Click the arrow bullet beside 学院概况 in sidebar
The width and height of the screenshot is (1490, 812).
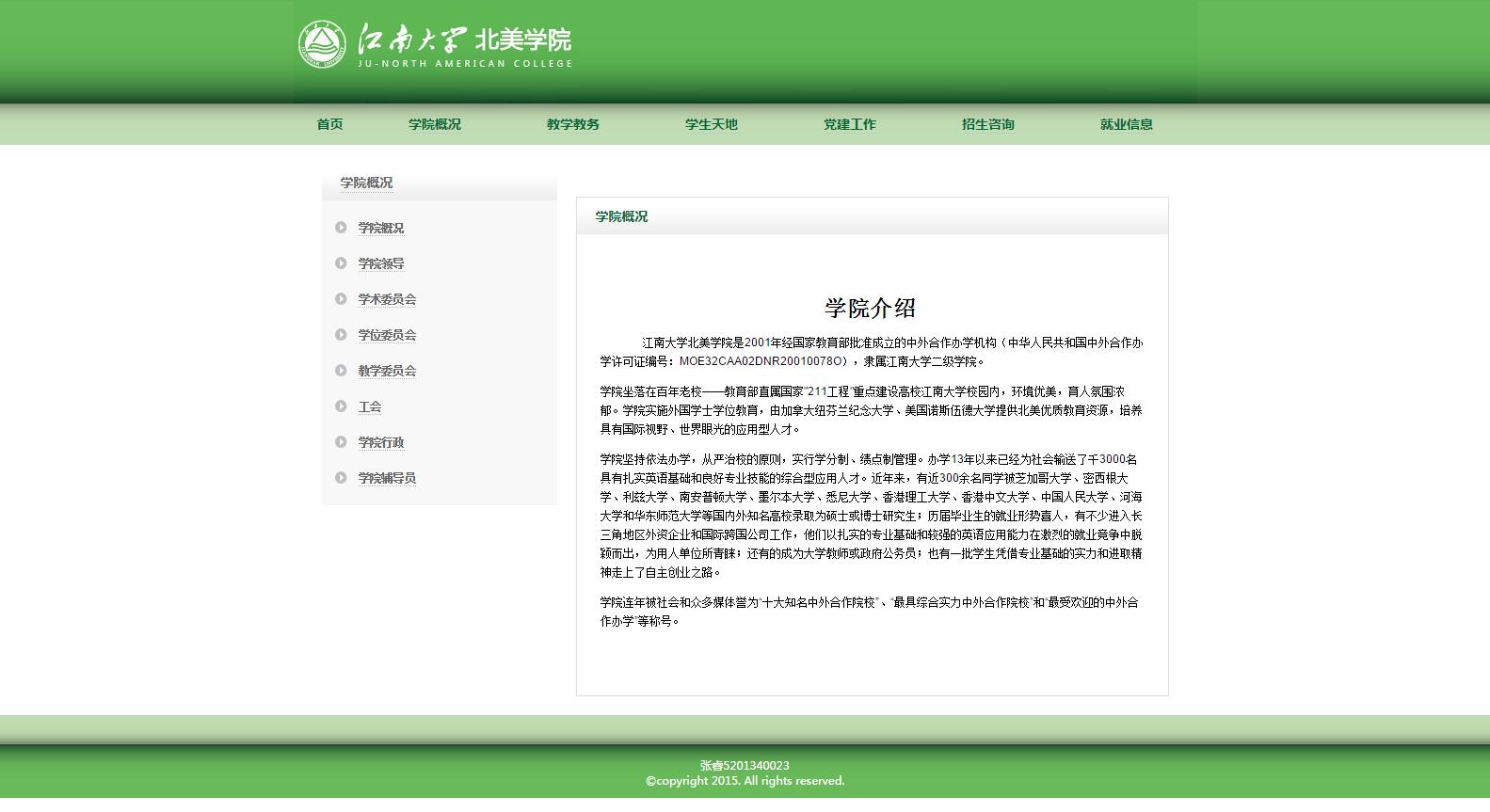point(341,228)
